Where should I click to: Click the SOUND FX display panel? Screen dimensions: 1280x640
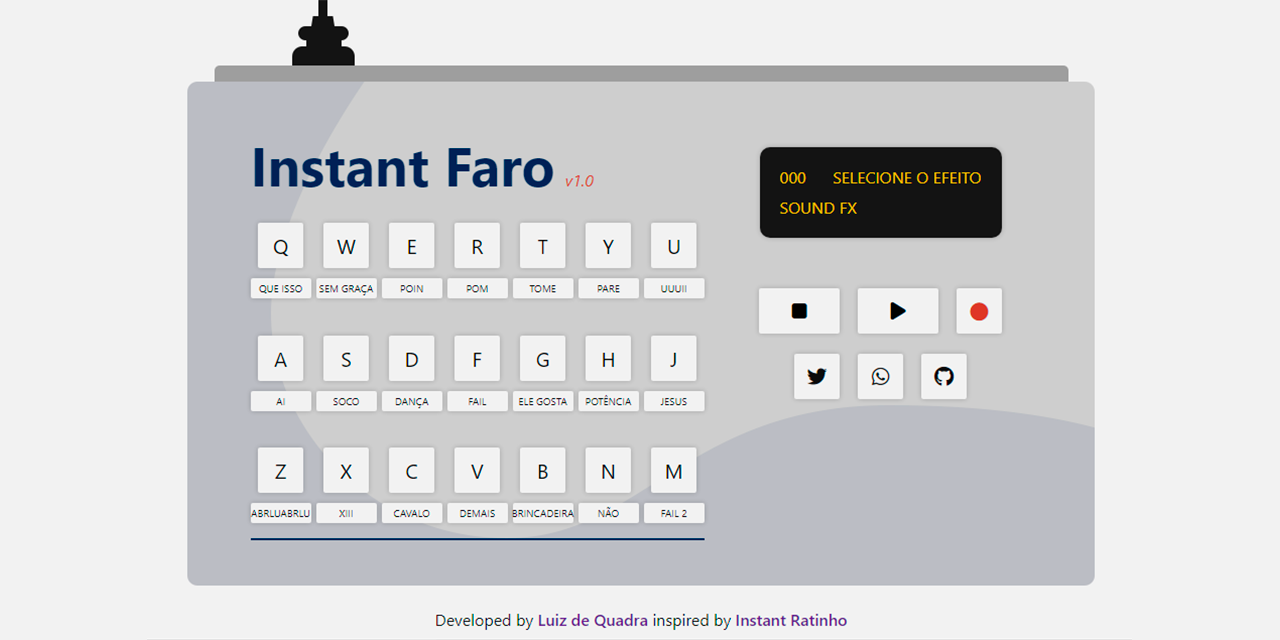click(880, 192)
